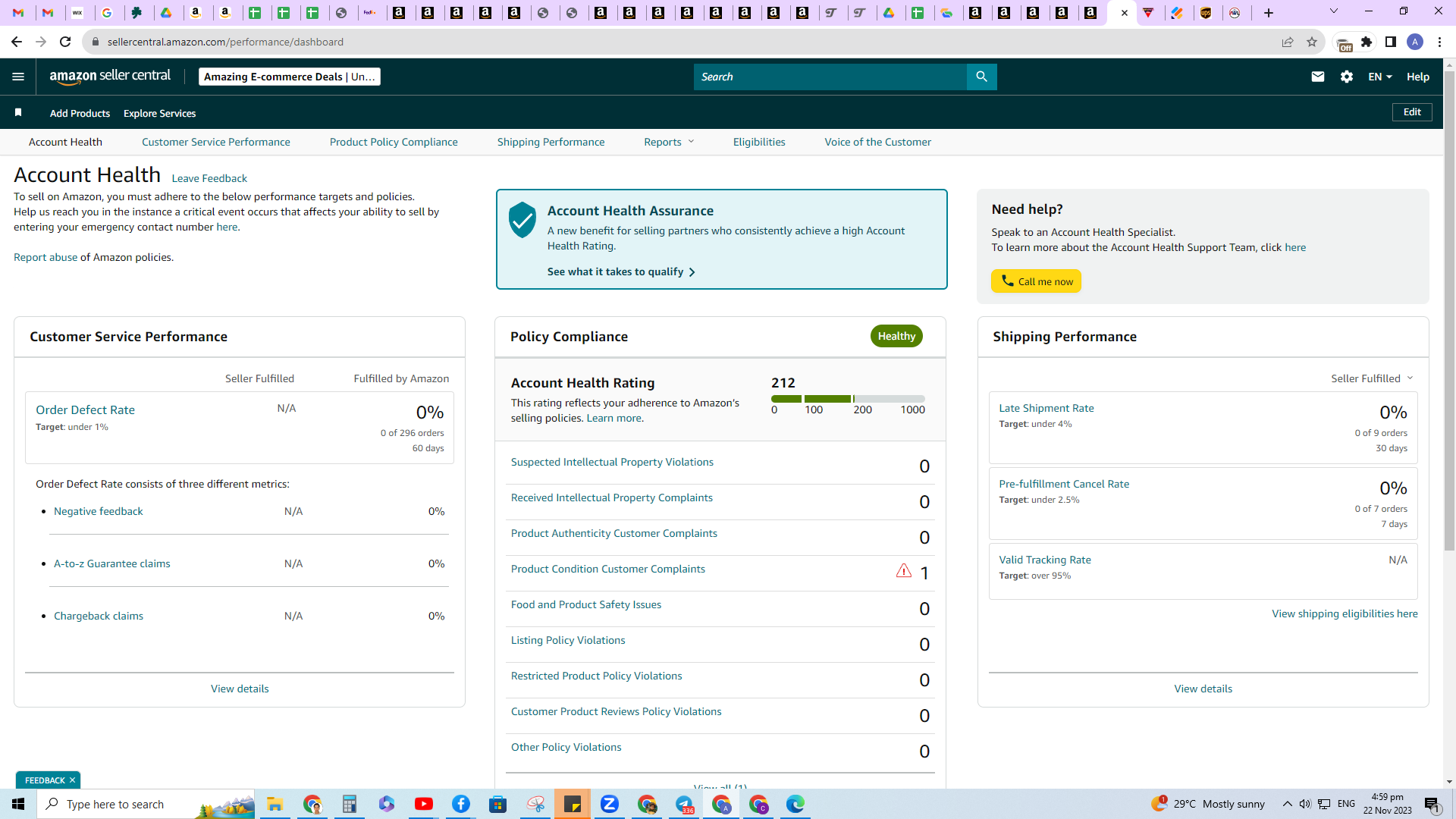Click the Windows taskbar search box

tap(146, 804)
